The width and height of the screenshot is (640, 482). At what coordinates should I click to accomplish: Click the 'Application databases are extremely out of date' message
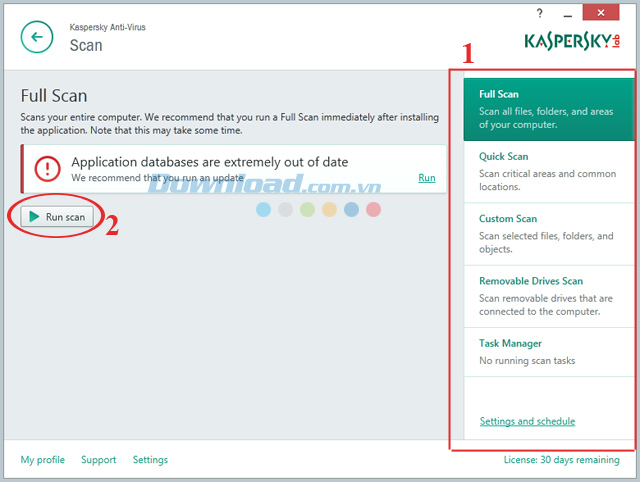210,162
